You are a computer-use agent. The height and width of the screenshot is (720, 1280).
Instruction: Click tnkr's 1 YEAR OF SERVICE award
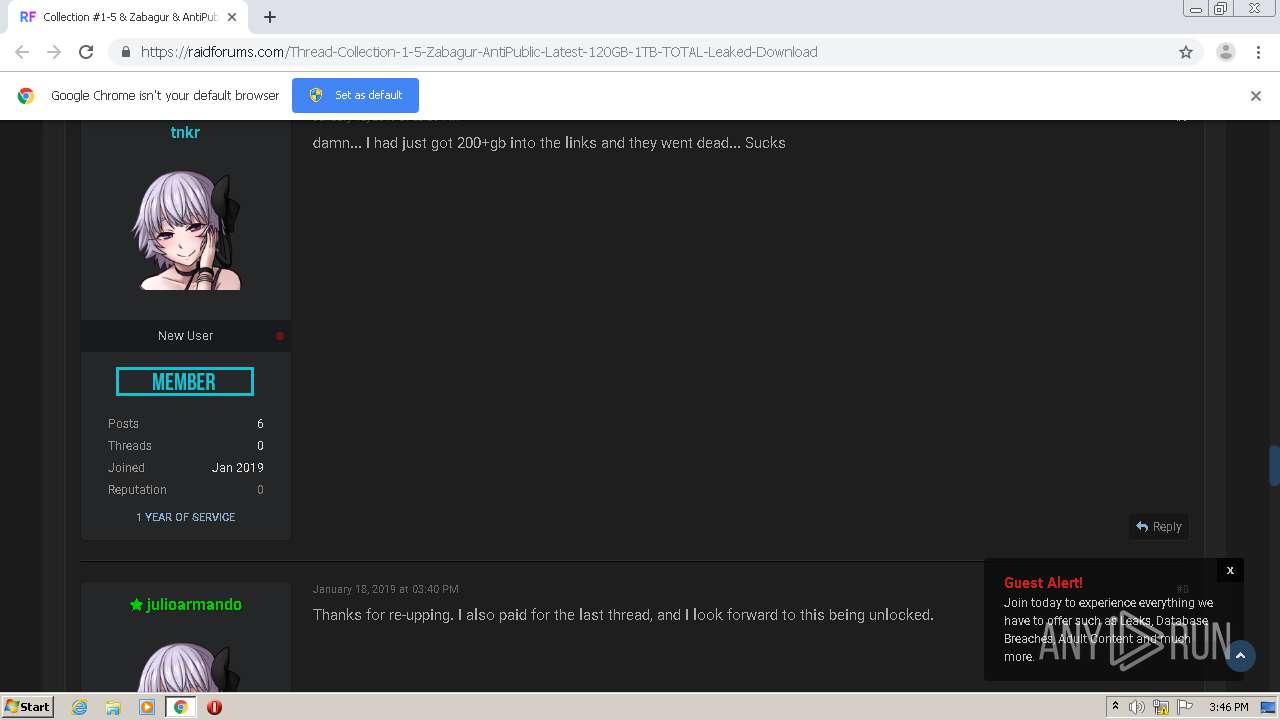click(186, 517)
